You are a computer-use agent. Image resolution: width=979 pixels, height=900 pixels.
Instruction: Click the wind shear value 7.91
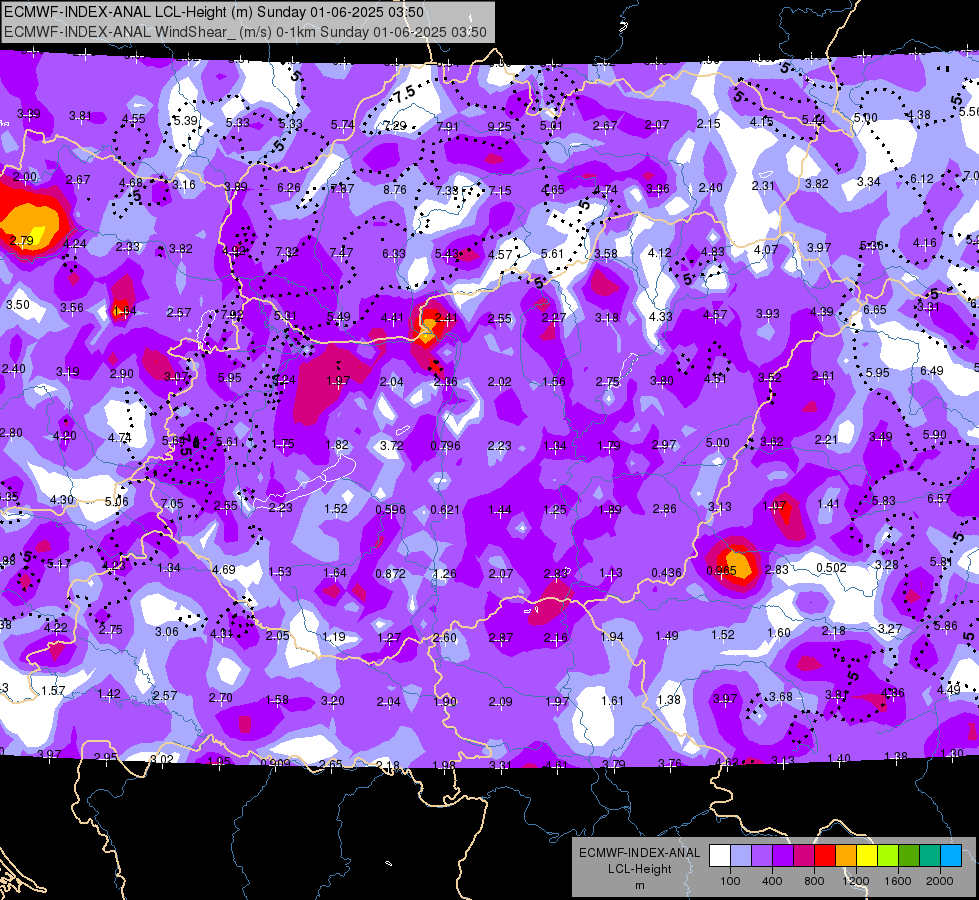click(447, 126)
